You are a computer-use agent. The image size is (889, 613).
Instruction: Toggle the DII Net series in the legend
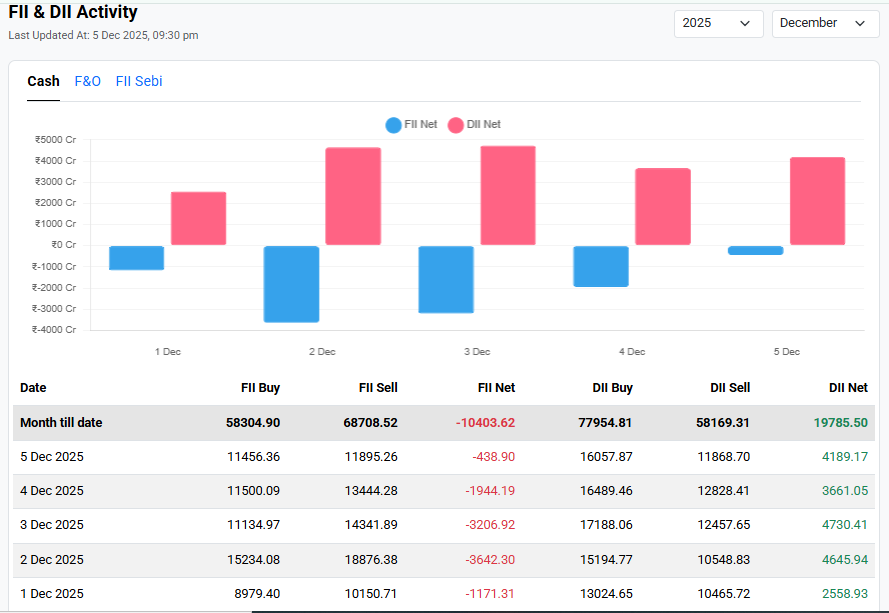pos(472,124)
